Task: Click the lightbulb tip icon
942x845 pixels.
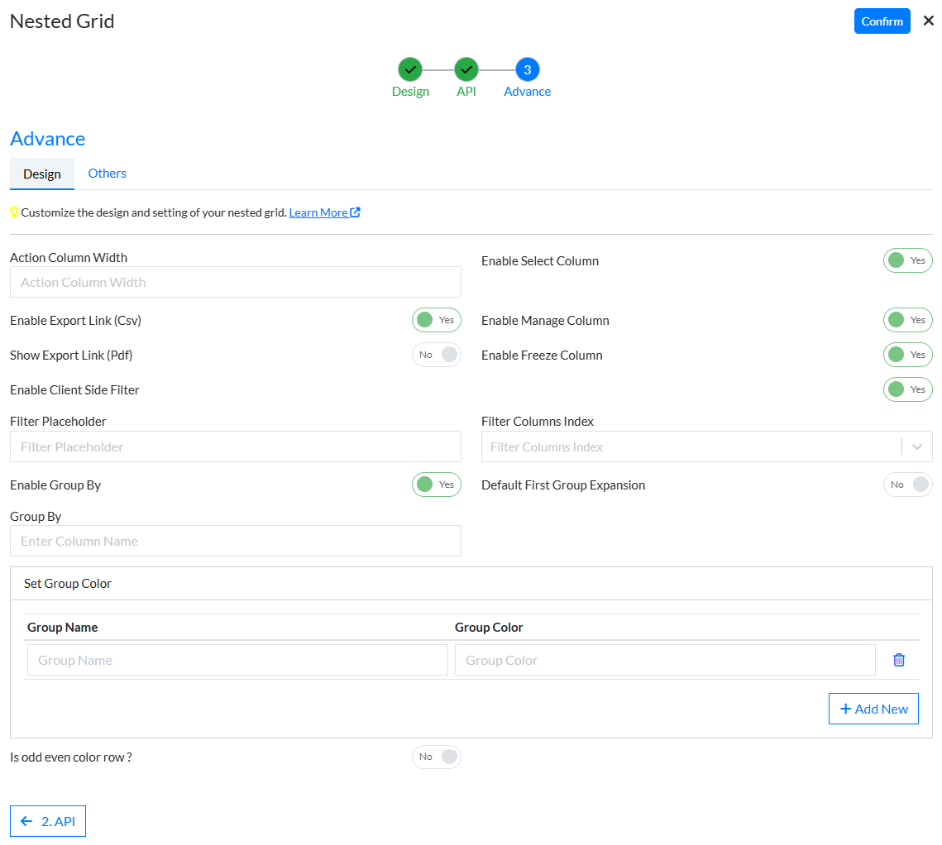Action: [14, 213]
